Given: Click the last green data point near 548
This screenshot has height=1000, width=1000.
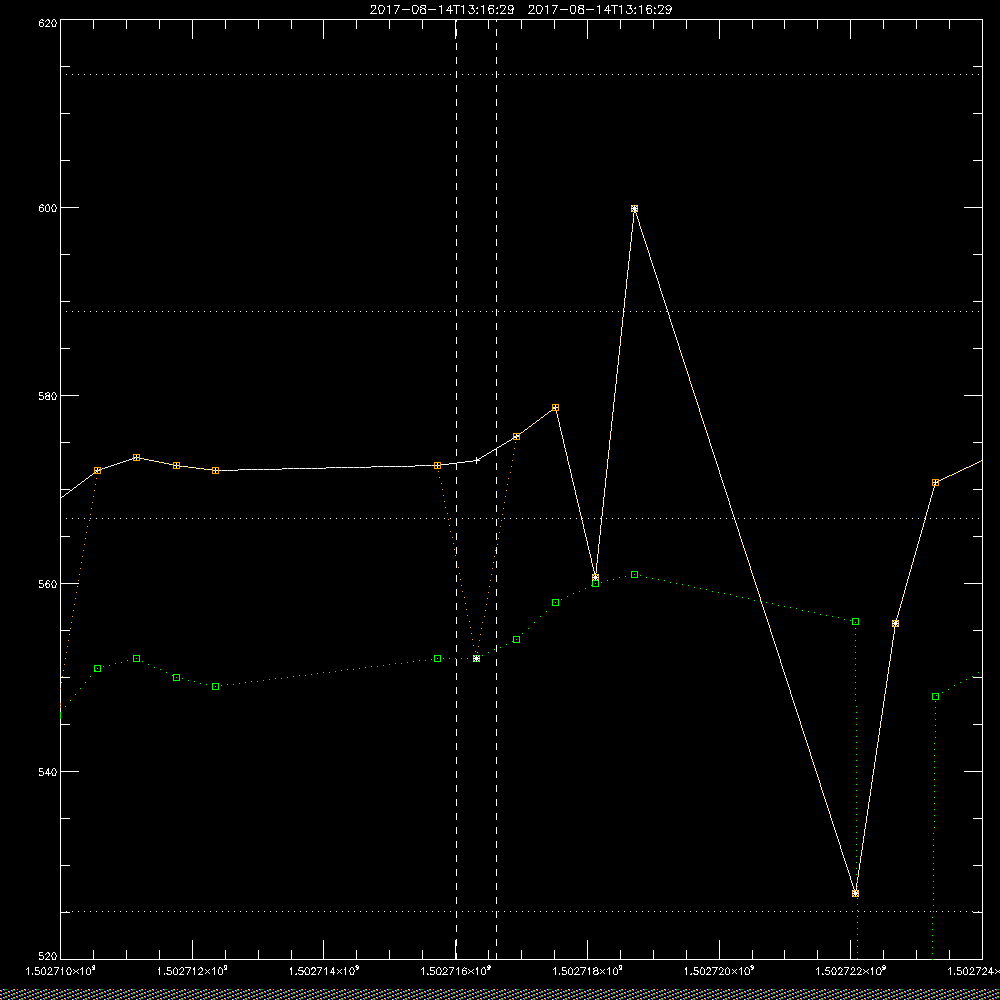Looking at the screenshot, I should click(x=936, y=696).
